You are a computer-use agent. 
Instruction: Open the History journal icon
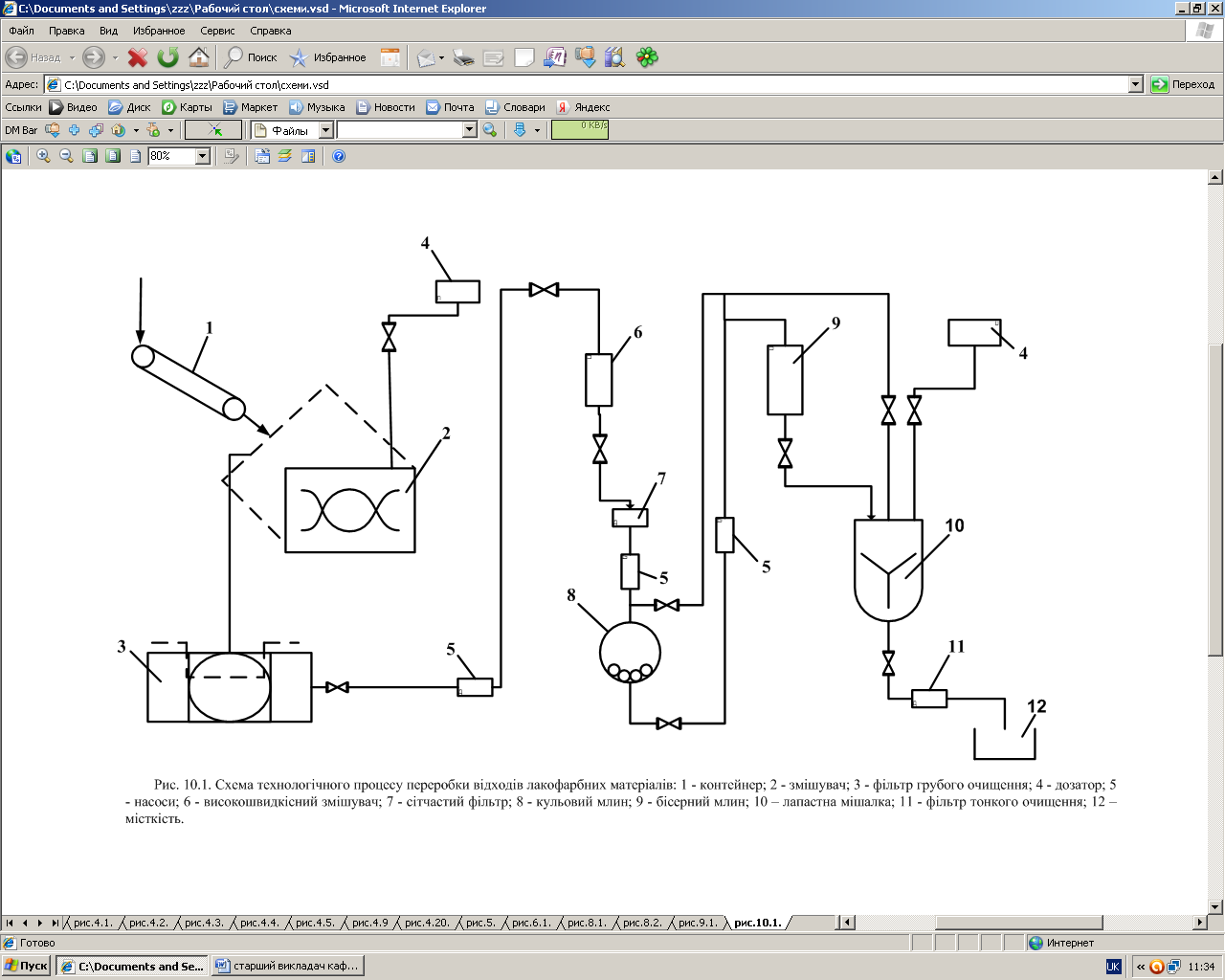390,57
